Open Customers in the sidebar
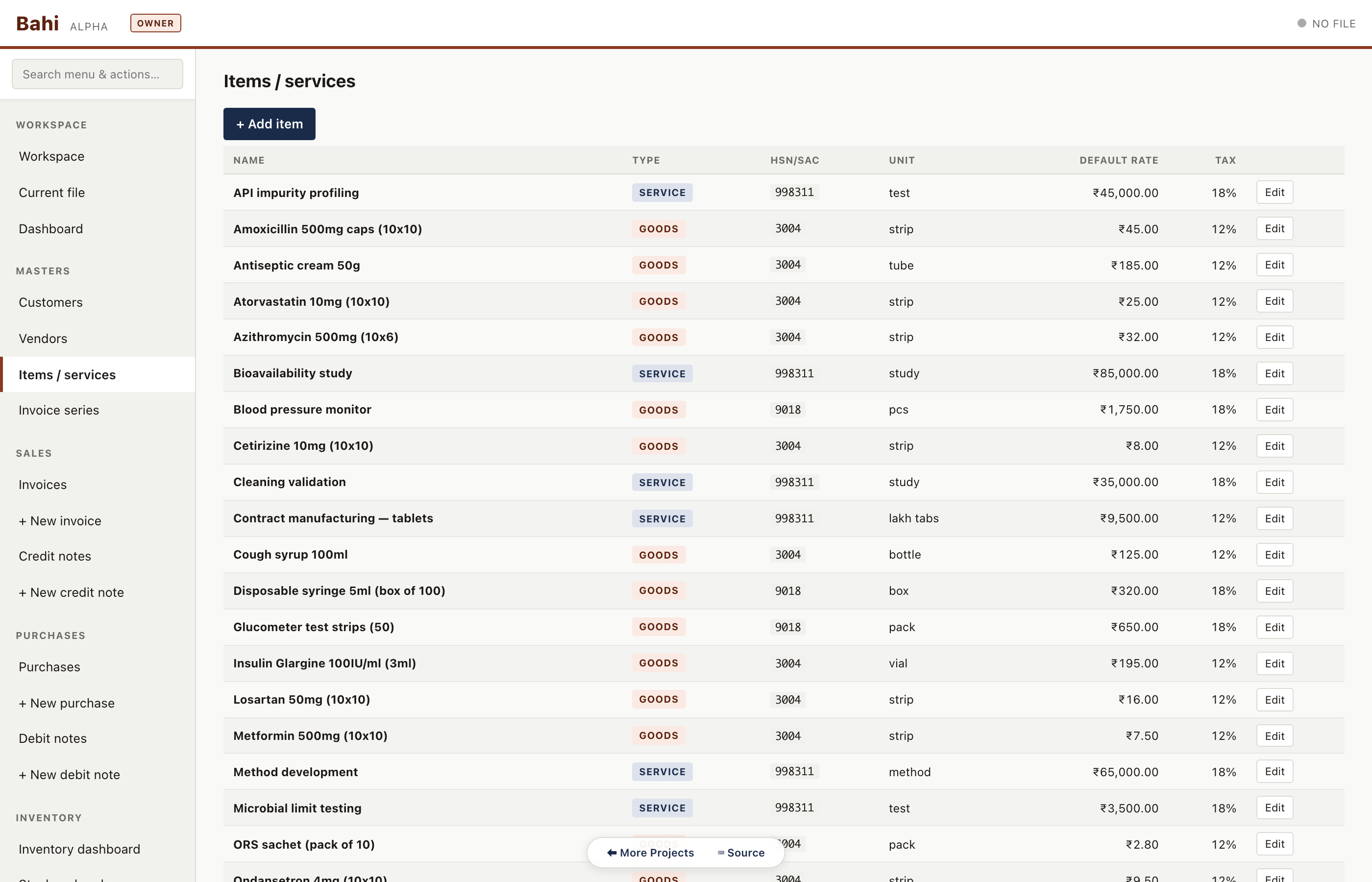This screenshot has height=882, width=1372. (50, 302)
